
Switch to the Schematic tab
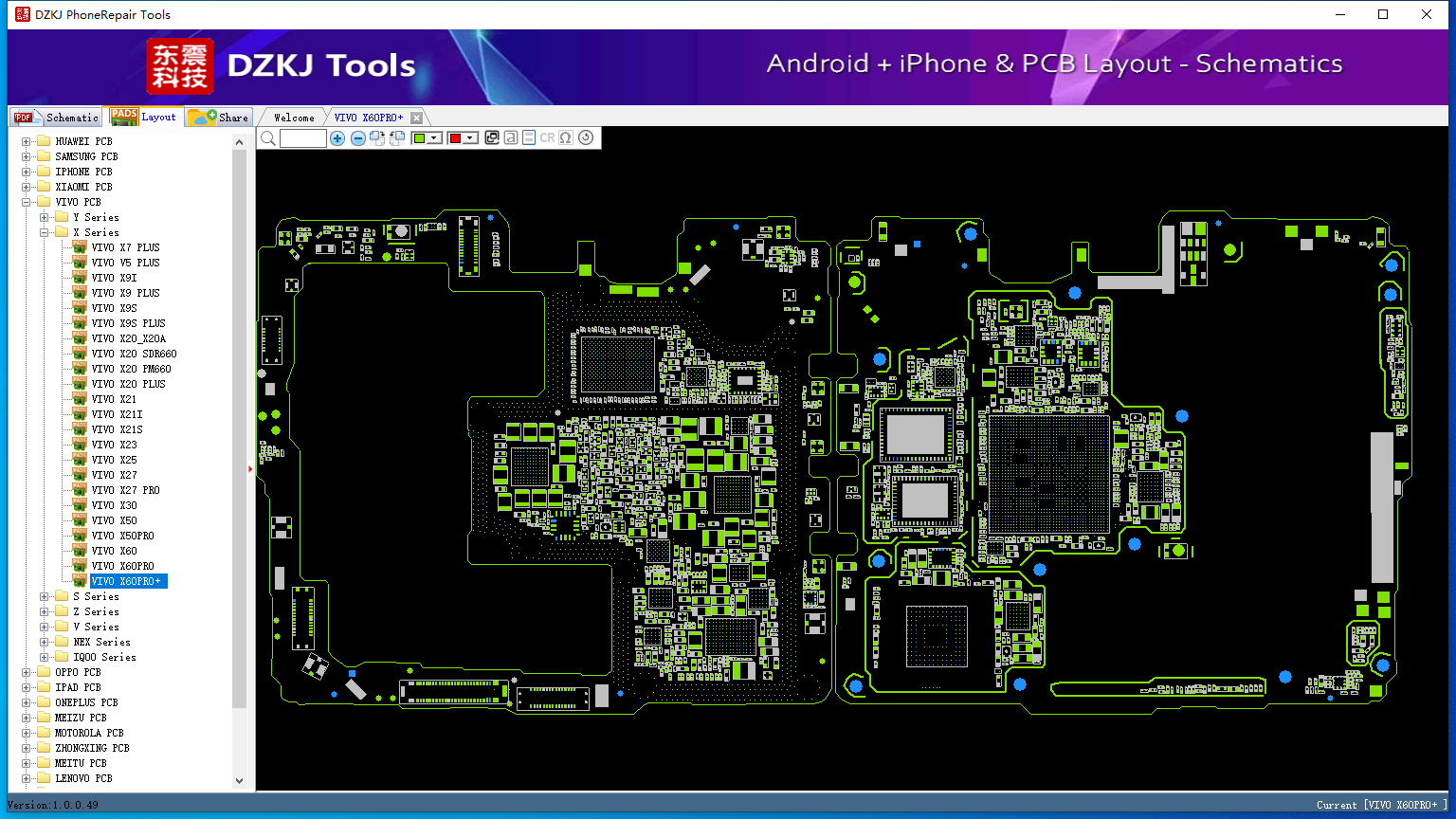pyautogui.click(x=56, y=118)
